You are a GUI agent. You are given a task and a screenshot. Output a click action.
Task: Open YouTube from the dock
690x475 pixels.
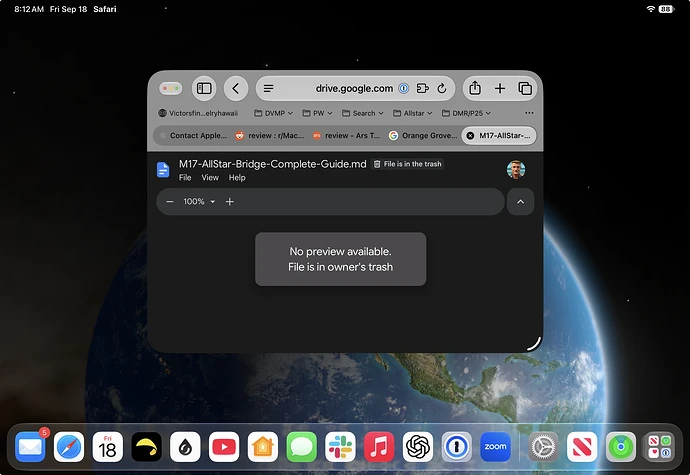coord(224,447)
